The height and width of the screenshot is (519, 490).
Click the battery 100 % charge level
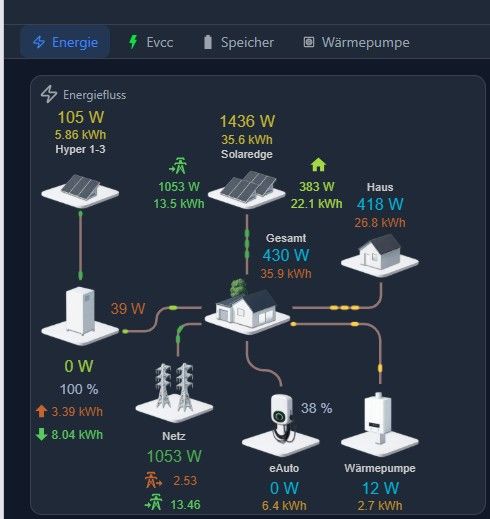79,389
